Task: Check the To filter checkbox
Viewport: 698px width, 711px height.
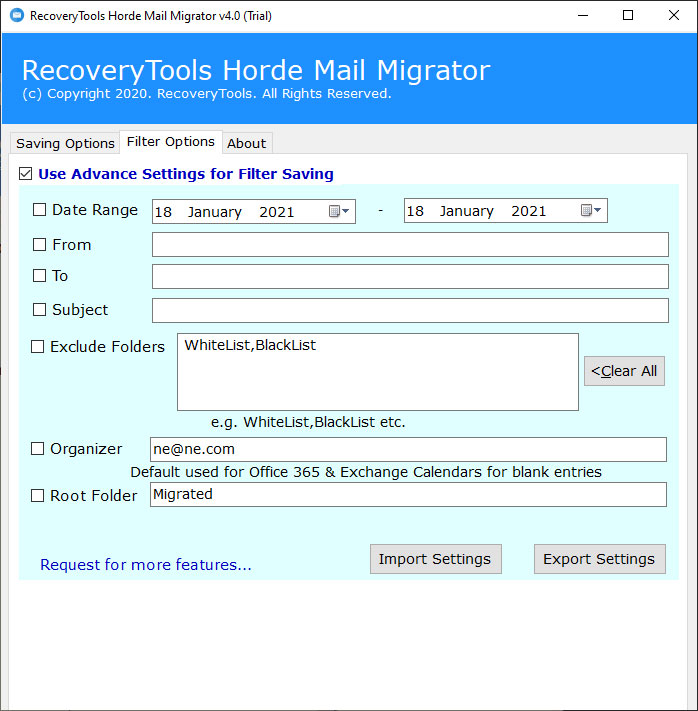Action: click(39, 275)
